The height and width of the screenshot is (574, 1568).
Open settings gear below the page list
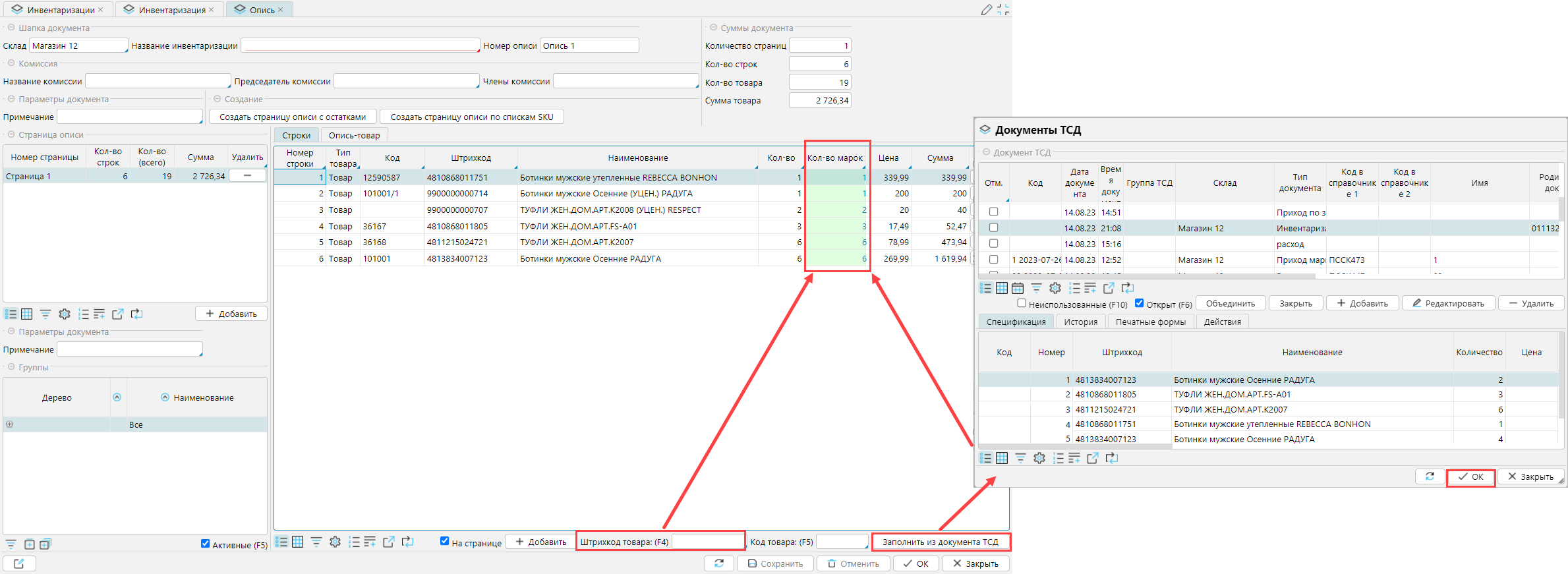pos(65,314)
